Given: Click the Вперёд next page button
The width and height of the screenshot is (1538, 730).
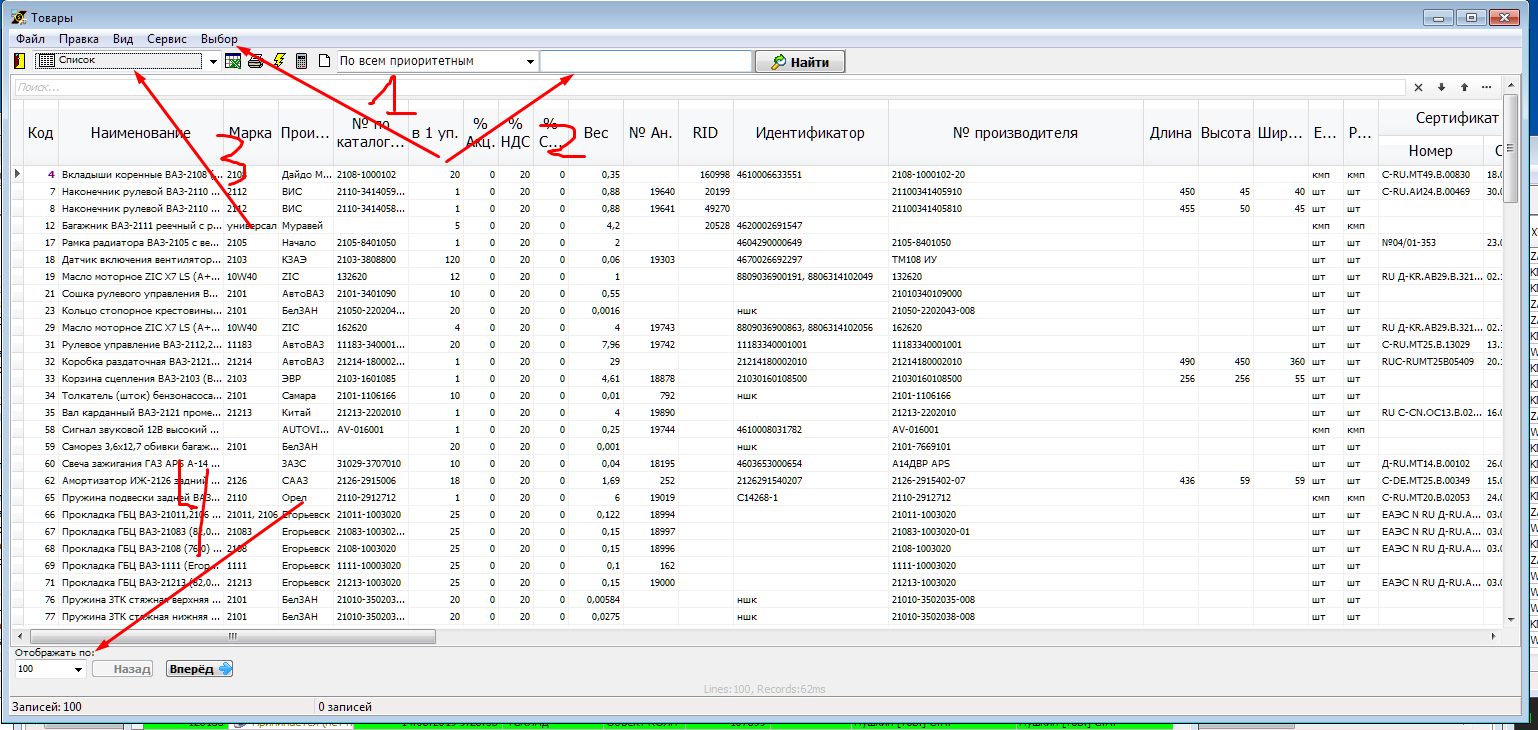Looking at the screenshot, I should [199, 669].
